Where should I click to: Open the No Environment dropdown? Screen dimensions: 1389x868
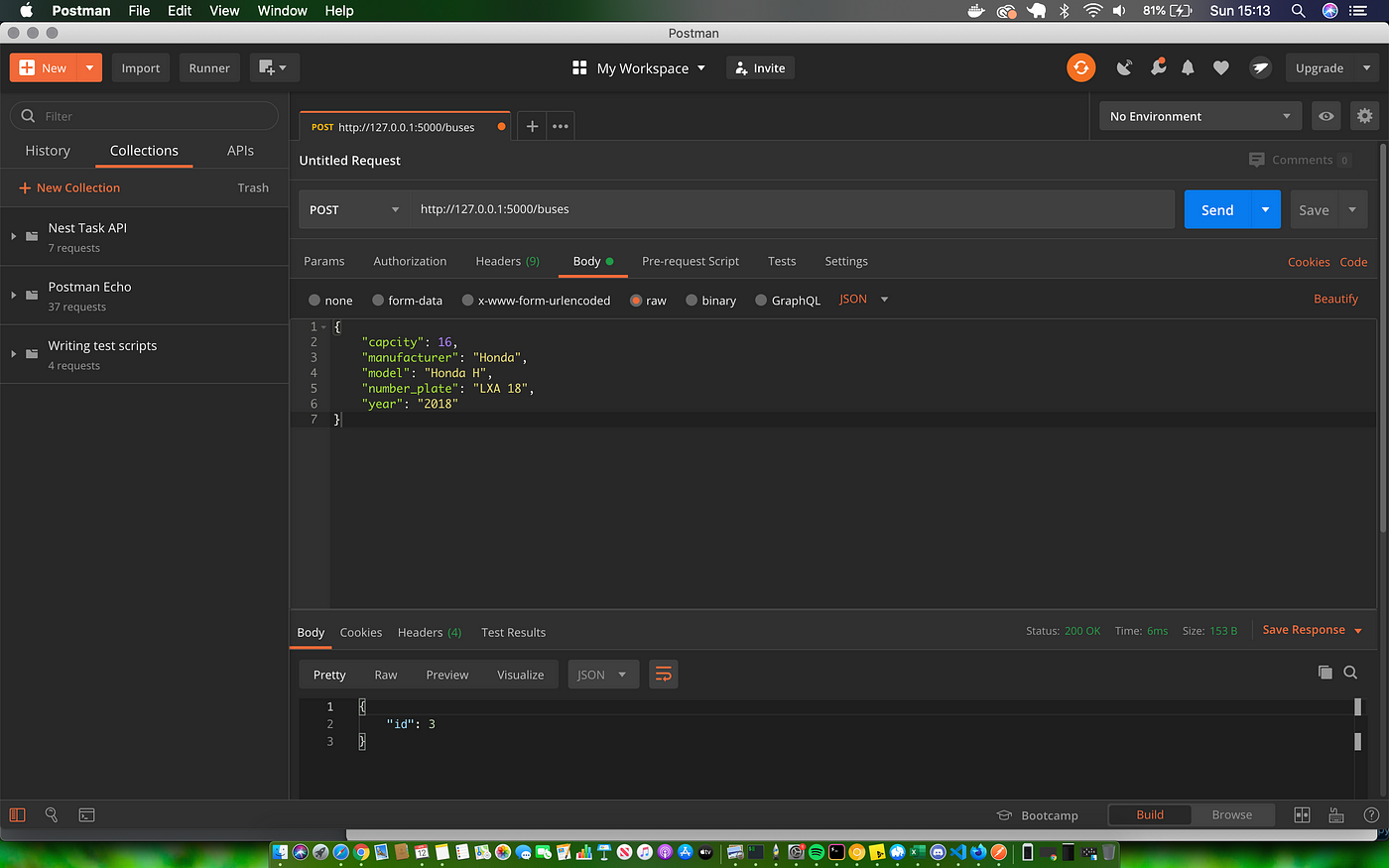pyautogui.click(x=1200, y=116)
